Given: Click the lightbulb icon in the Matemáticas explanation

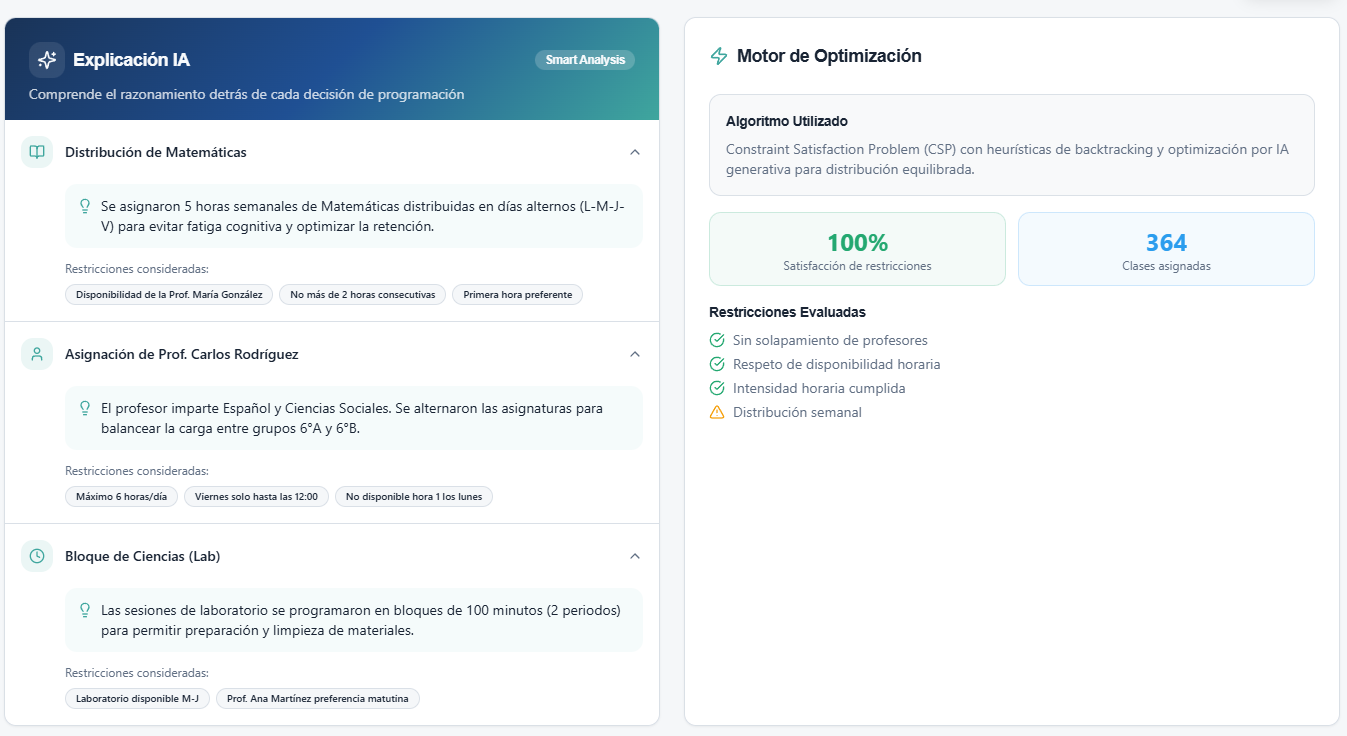Looking at the screenshot, I should [83, 205].
